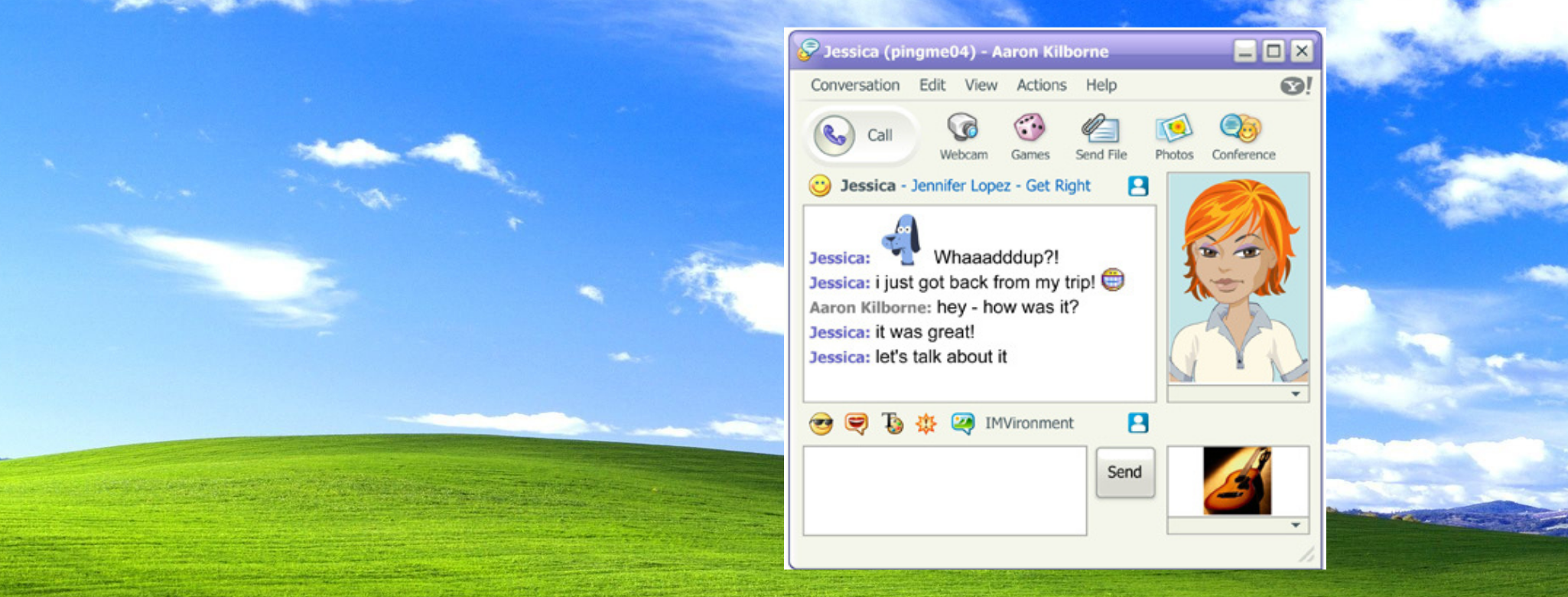1568x597 pixels.
Task: Open the Actions menu
Action: tap(1041, 85)
